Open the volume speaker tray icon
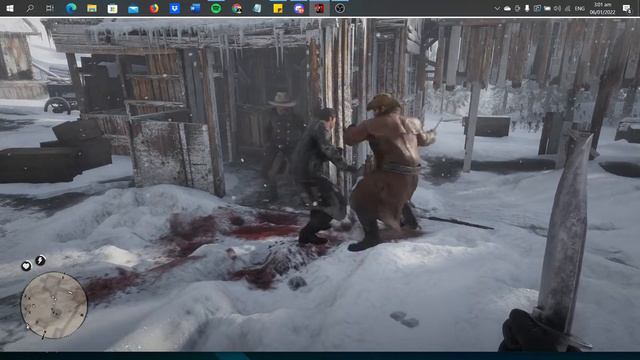640x360 pixels. (557, 8)
